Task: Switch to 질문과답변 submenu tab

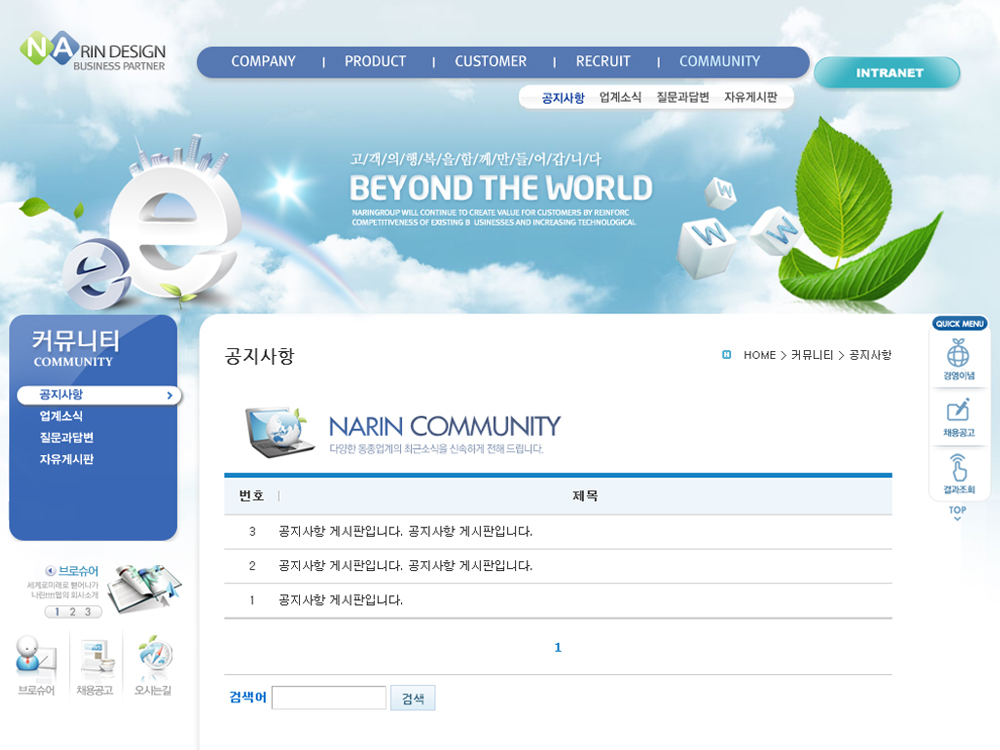Action: point(682,98)
